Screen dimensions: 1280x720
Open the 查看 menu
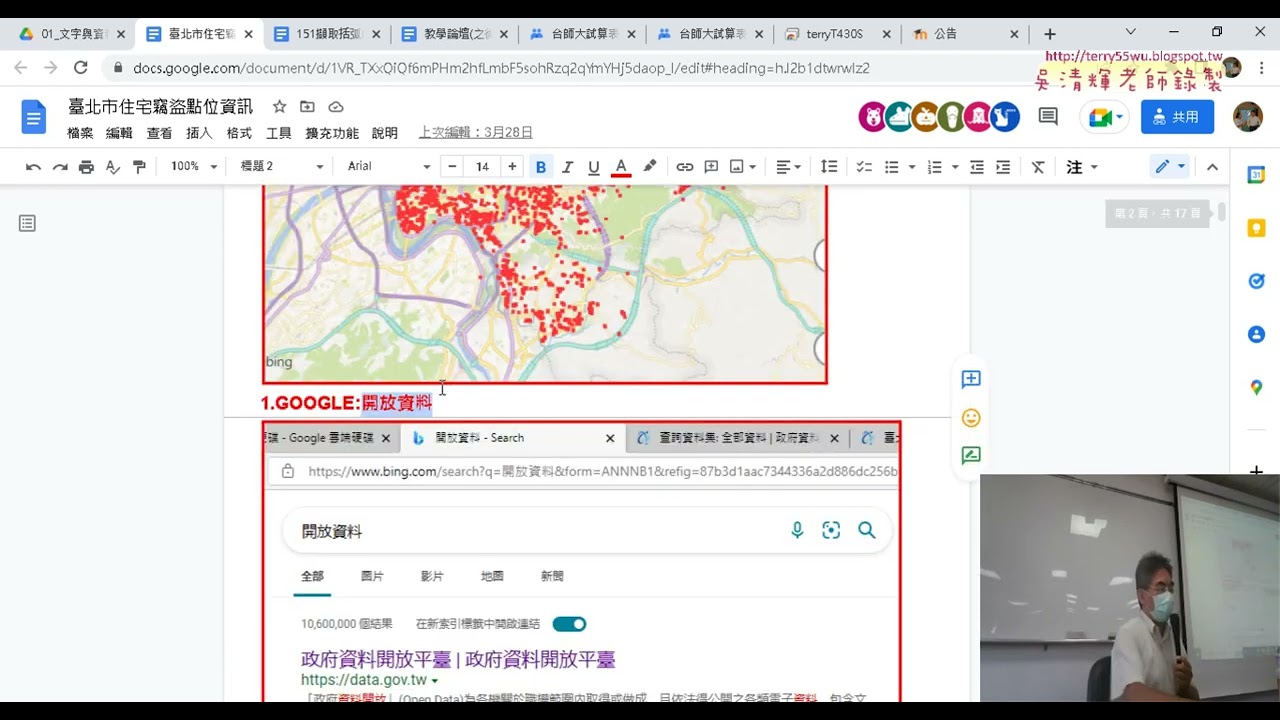[159, 133]
